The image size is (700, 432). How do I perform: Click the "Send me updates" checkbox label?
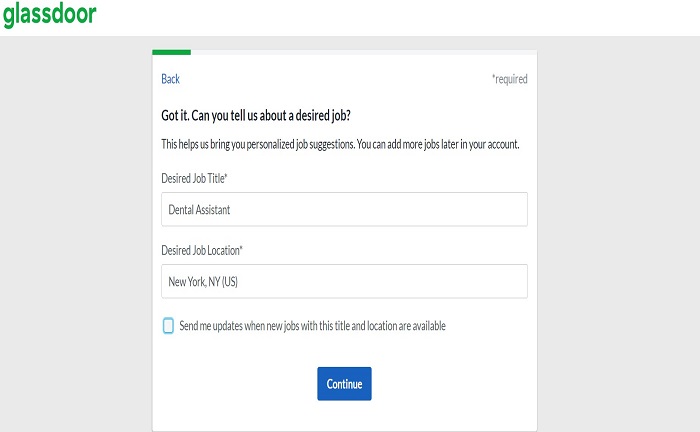click(312, 326)
